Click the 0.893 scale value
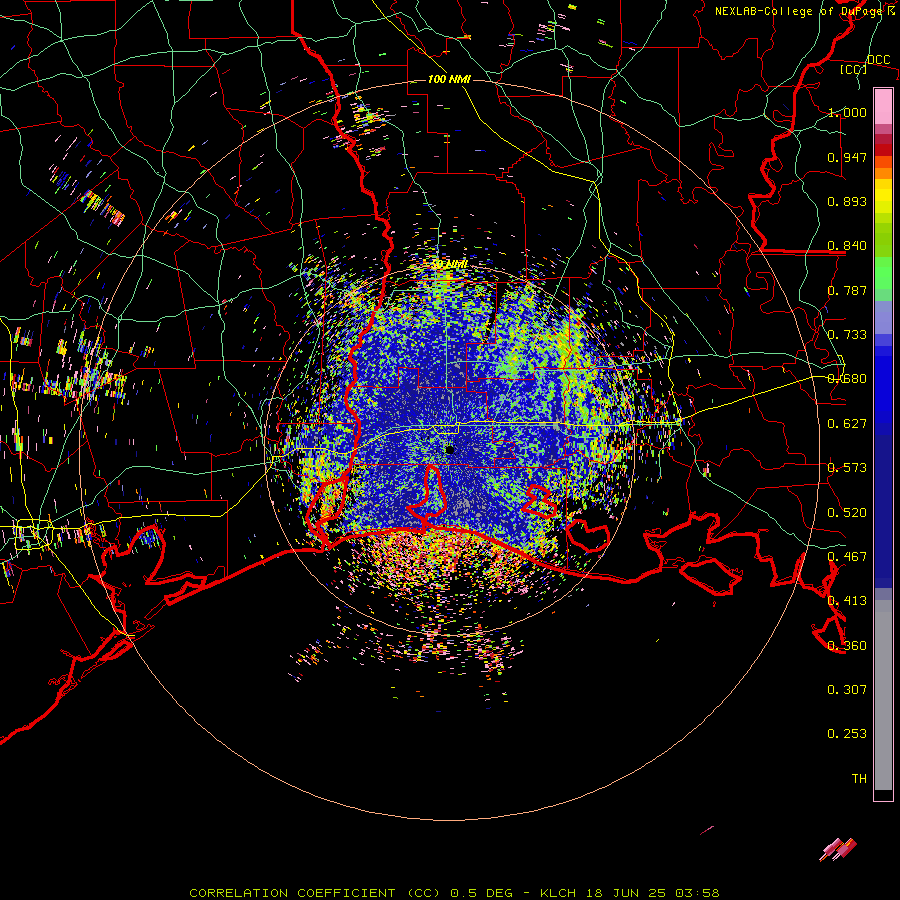Screen dimensions: 900x900 [x=847, y=201]
